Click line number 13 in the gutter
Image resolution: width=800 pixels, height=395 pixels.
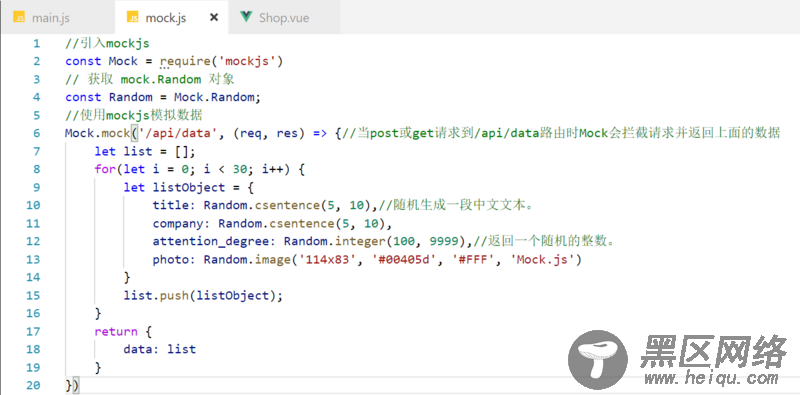pos(33,260)
